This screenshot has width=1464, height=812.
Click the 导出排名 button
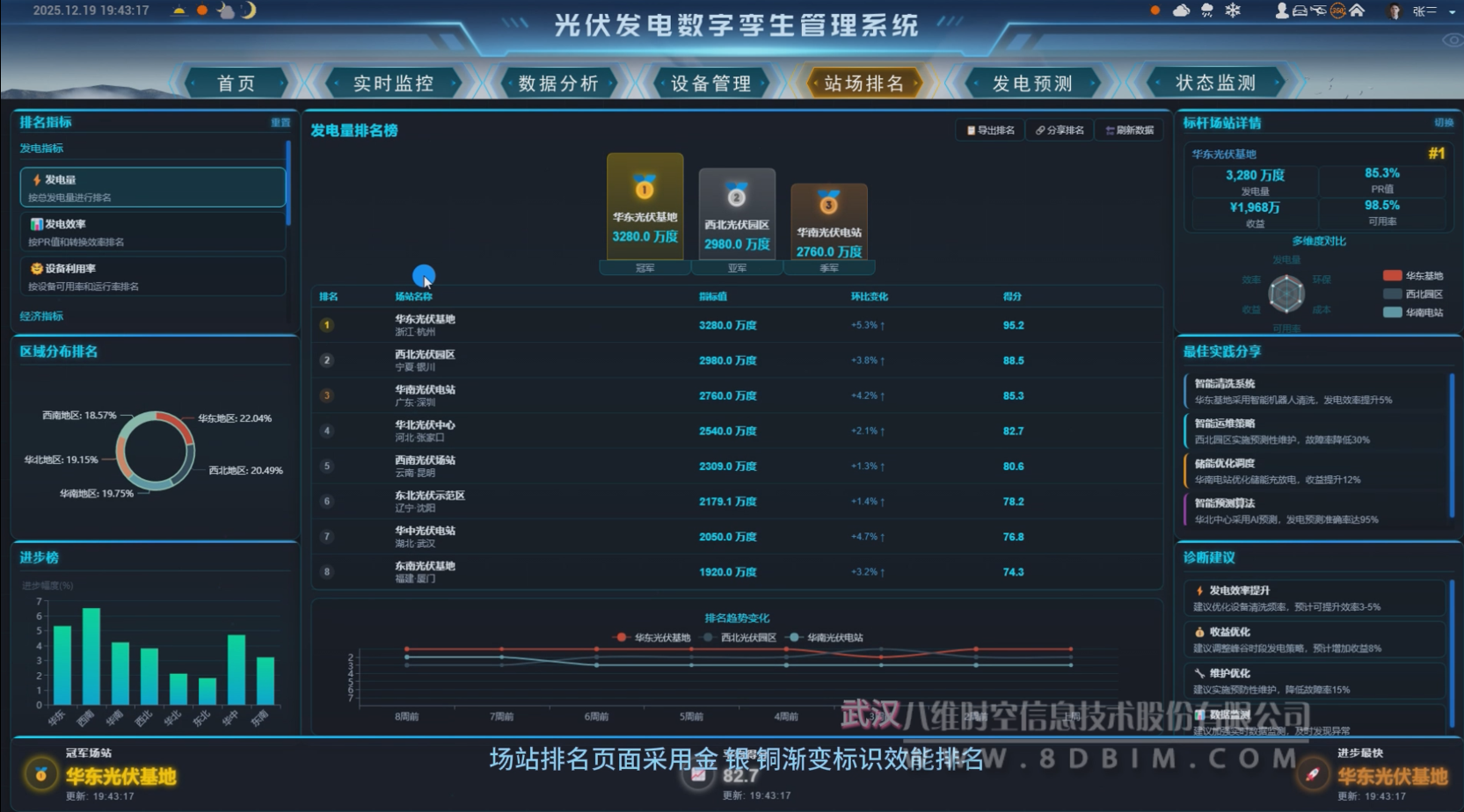coord(991,130)
